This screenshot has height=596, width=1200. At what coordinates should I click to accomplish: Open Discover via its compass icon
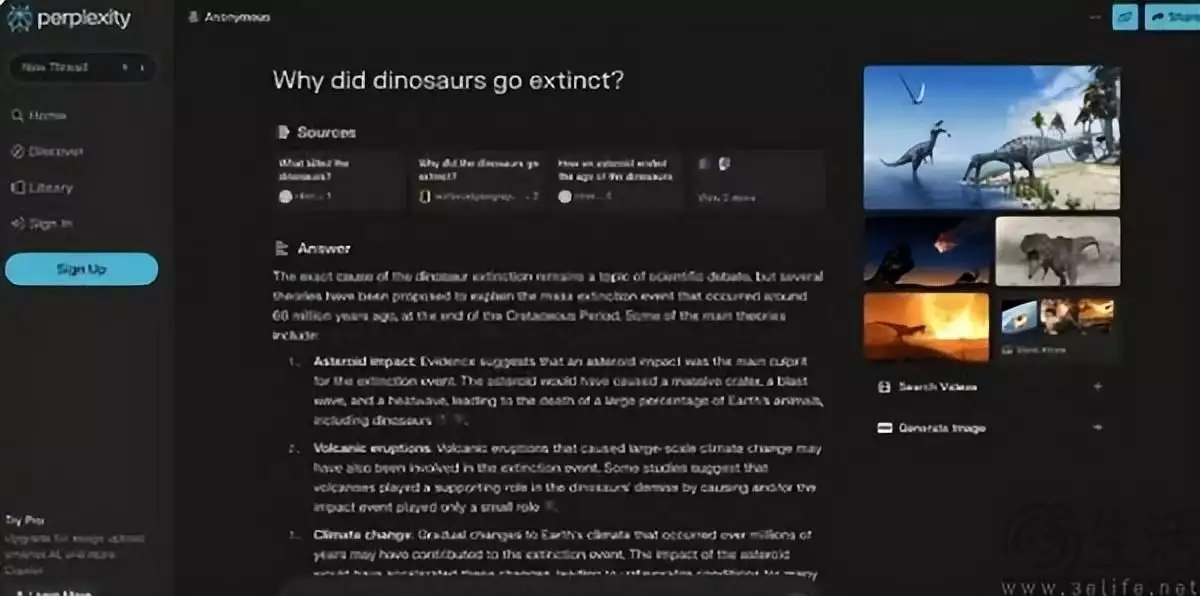click(17, 152)
